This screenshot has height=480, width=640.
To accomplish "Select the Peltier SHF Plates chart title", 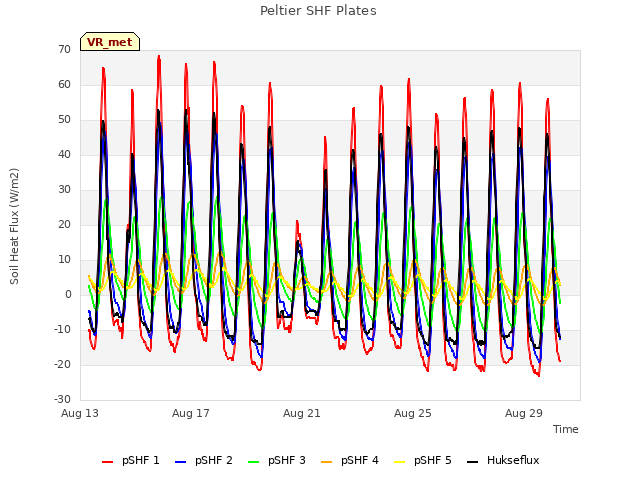I will tap(318, 11).
